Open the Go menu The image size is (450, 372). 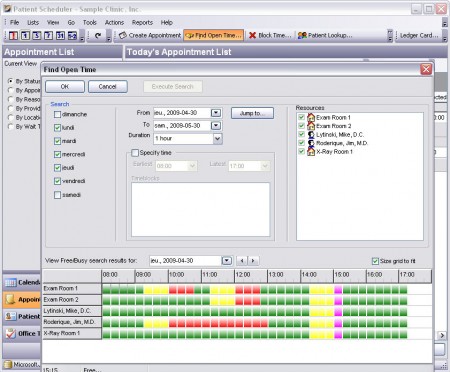71,23
